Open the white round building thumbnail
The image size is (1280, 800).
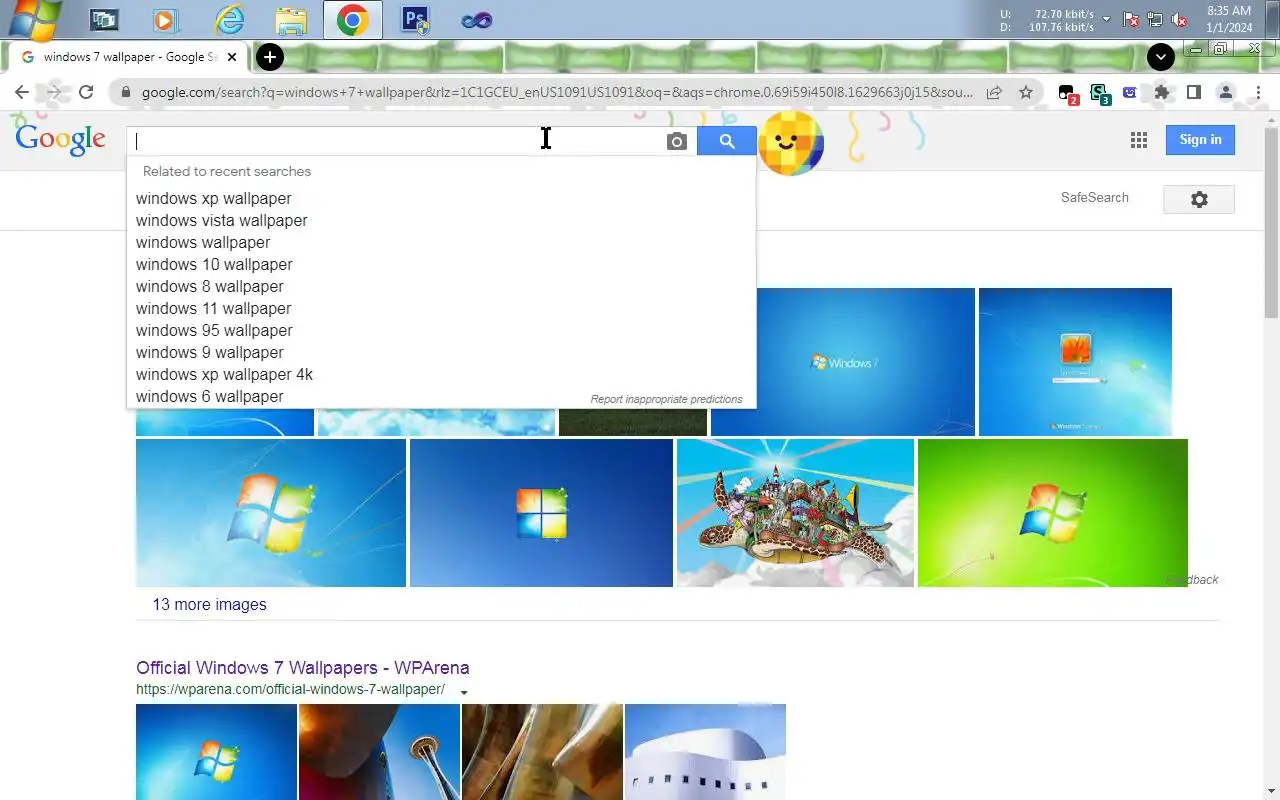(x=705, y=752)
